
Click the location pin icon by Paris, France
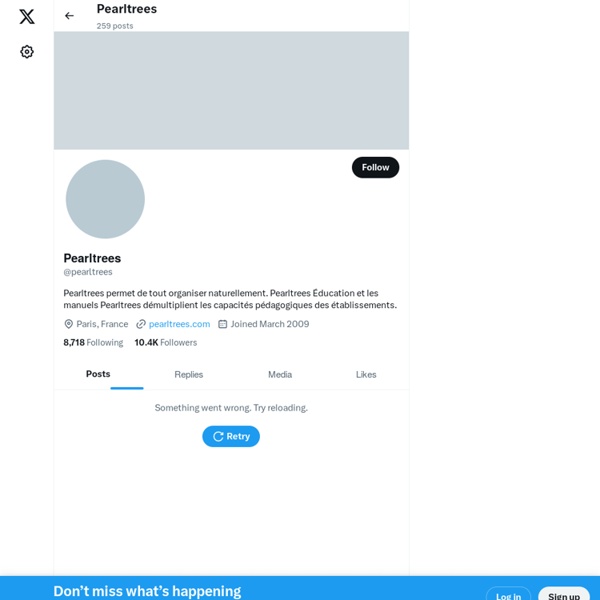(x=68, y=324)
